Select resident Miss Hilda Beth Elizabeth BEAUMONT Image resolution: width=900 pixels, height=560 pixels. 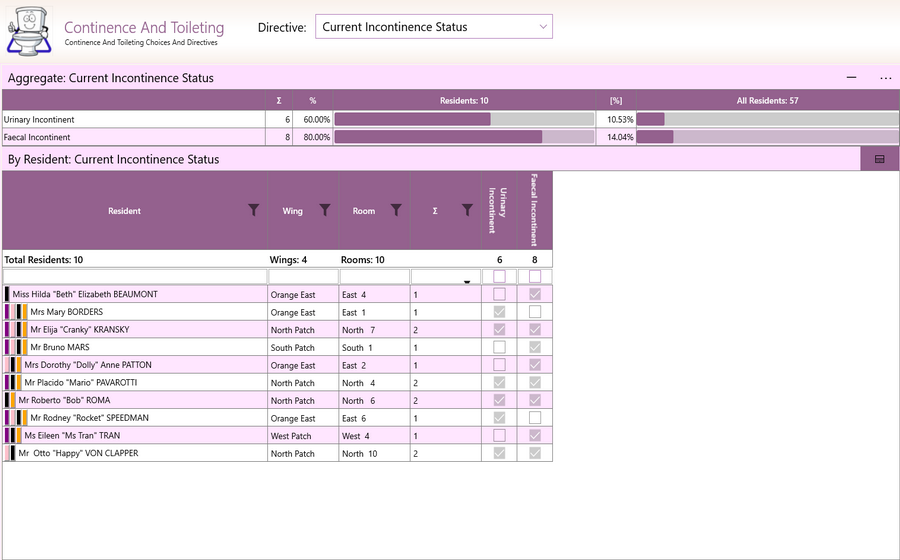(x=85, y=294)
